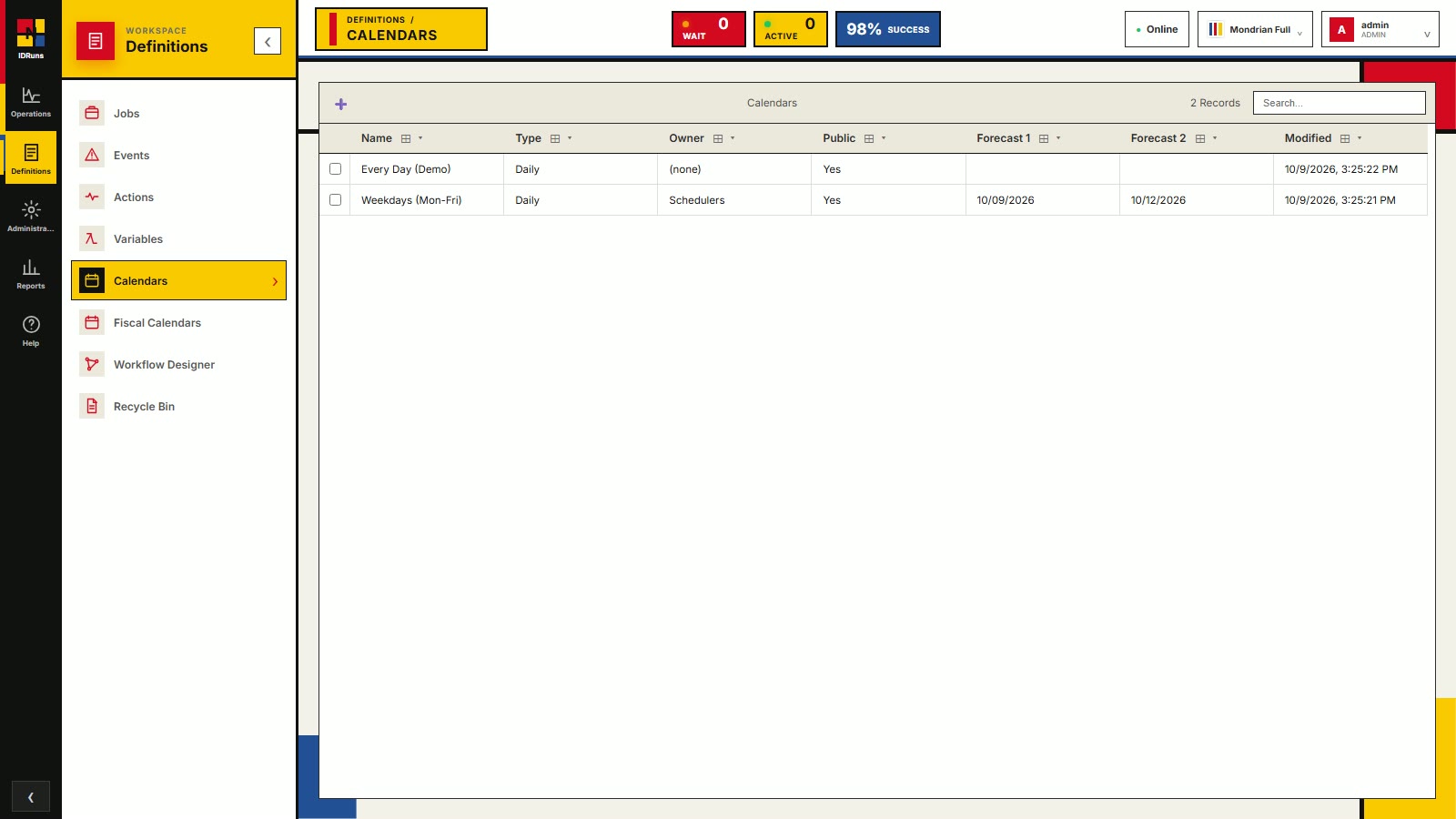Check the Weekdays (Mon-Fri) row checkbox

coord(335,200)
